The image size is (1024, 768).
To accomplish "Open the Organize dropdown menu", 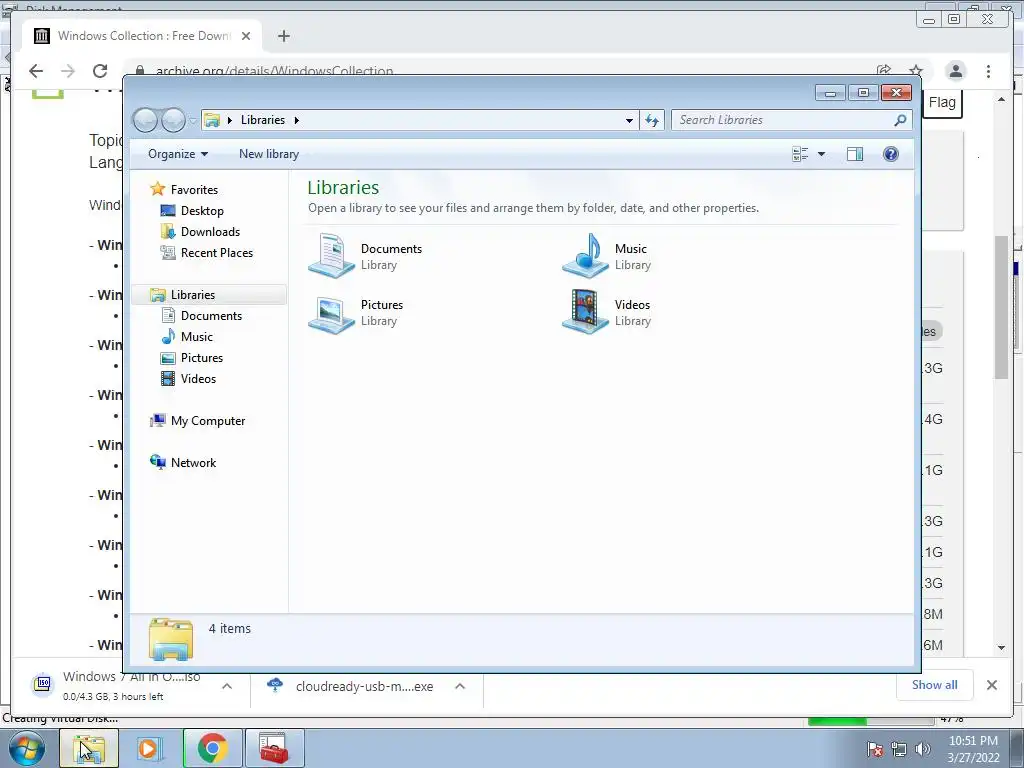I will click(x=178, y=154).
